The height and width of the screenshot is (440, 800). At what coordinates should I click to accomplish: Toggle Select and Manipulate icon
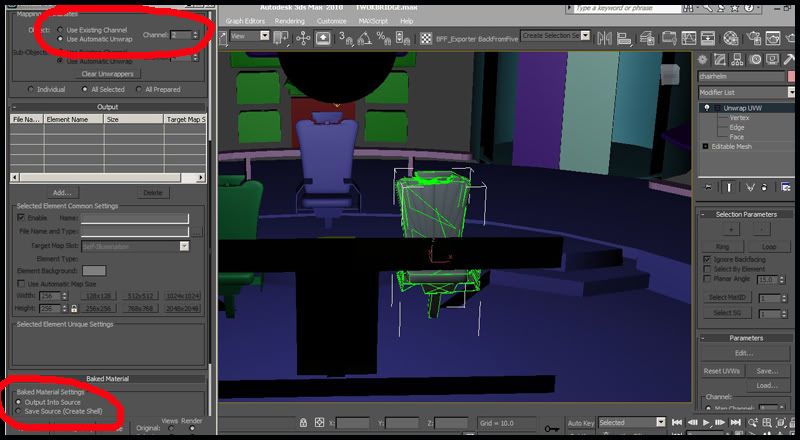coord(303,38)
